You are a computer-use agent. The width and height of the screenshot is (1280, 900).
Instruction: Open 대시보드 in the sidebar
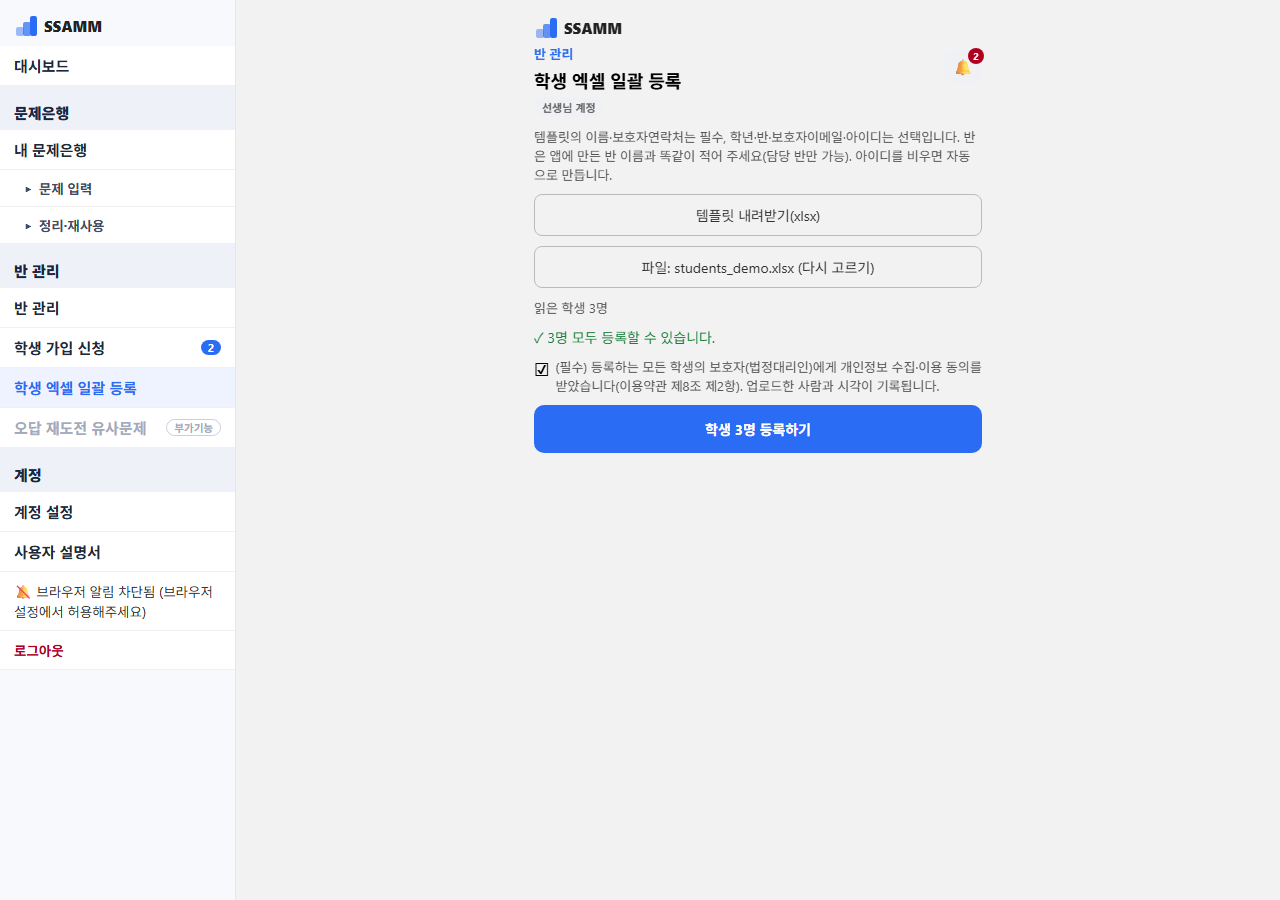(117, 66)
